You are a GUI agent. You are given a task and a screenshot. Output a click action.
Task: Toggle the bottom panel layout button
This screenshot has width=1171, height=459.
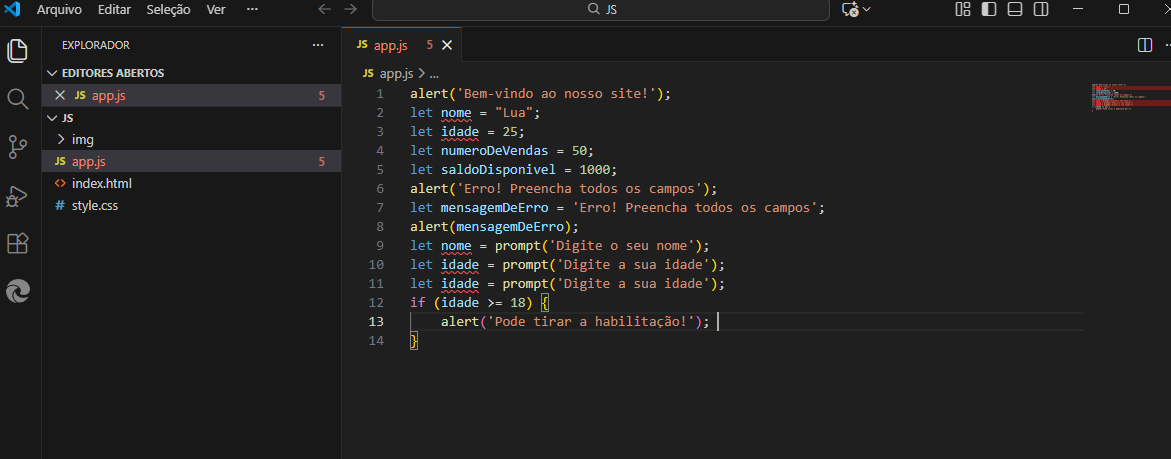pos(1015,9)
